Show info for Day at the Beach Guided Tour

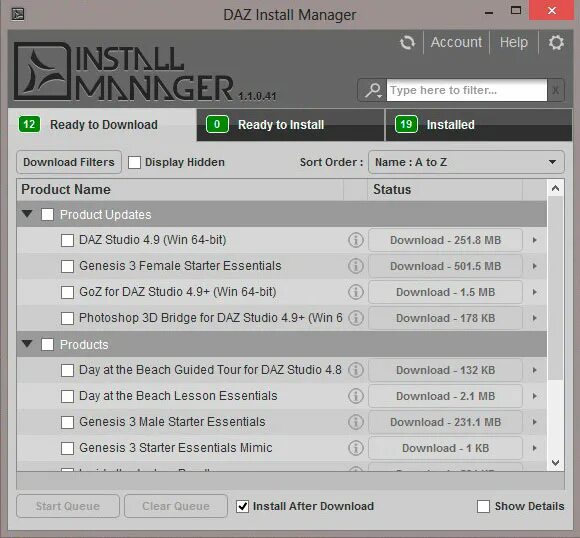point(355,370)
